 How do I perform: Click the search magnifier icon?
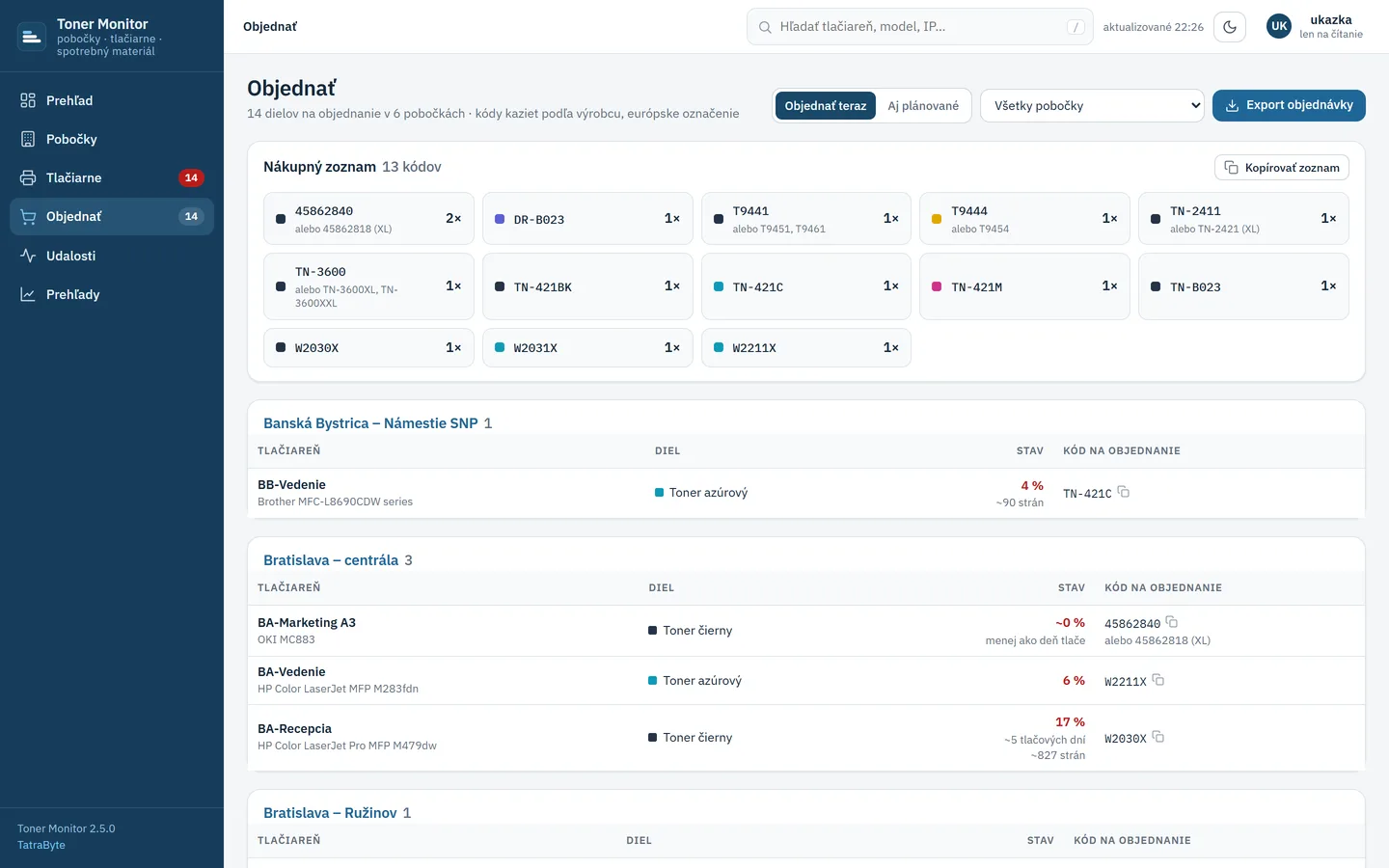(765, 27)
